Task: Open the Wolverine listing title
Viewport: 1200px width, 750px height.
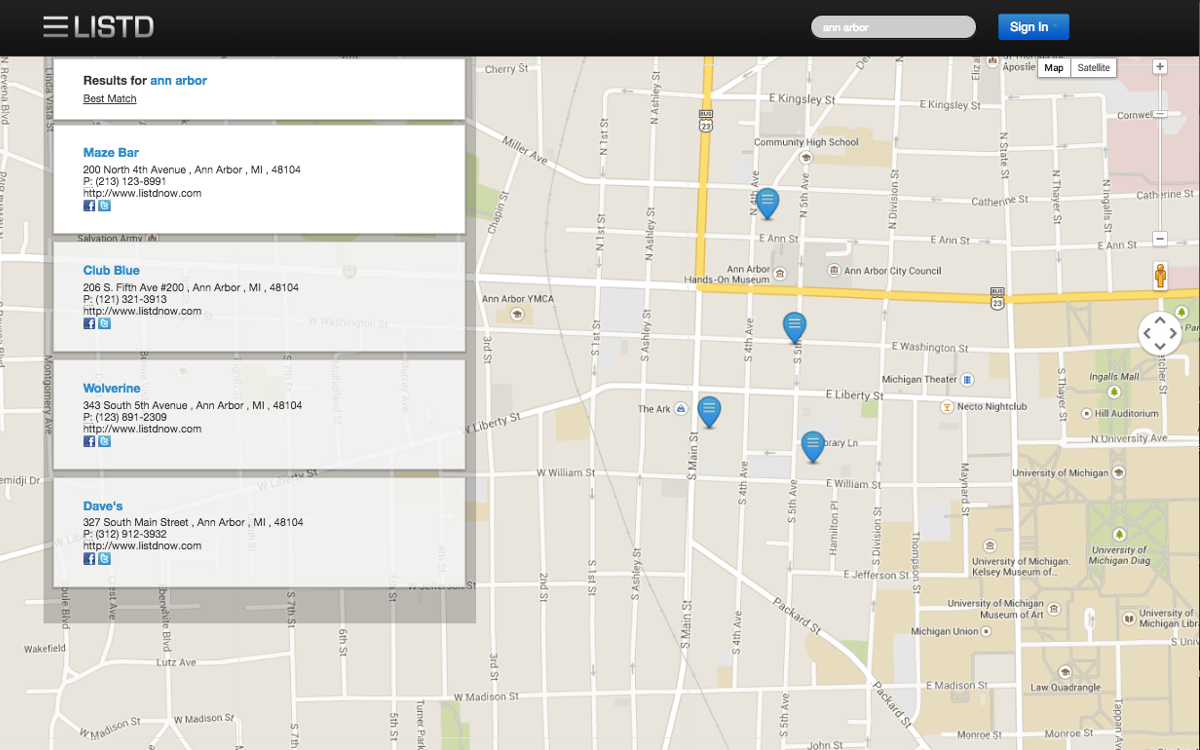Action: (111, 388)
